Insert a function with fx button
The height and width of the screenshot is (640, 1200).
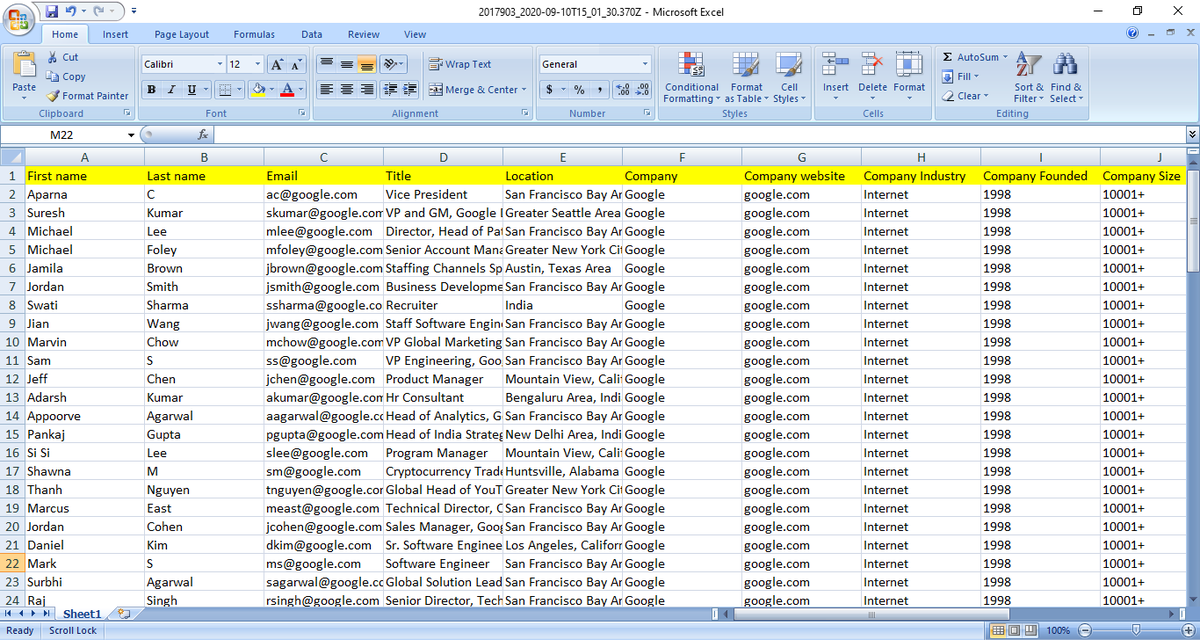(x=203, y=135)
